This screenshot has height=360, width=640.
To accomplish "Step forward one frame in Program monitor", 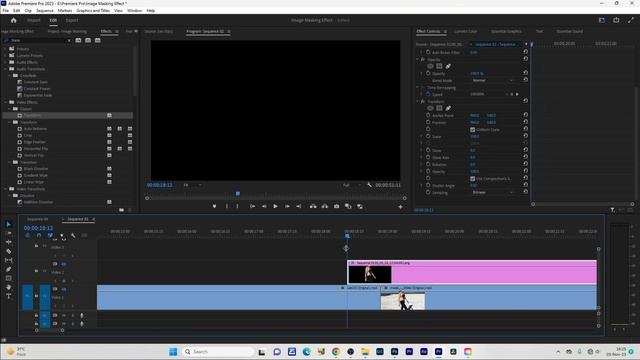I will click(x=287, y=207).
